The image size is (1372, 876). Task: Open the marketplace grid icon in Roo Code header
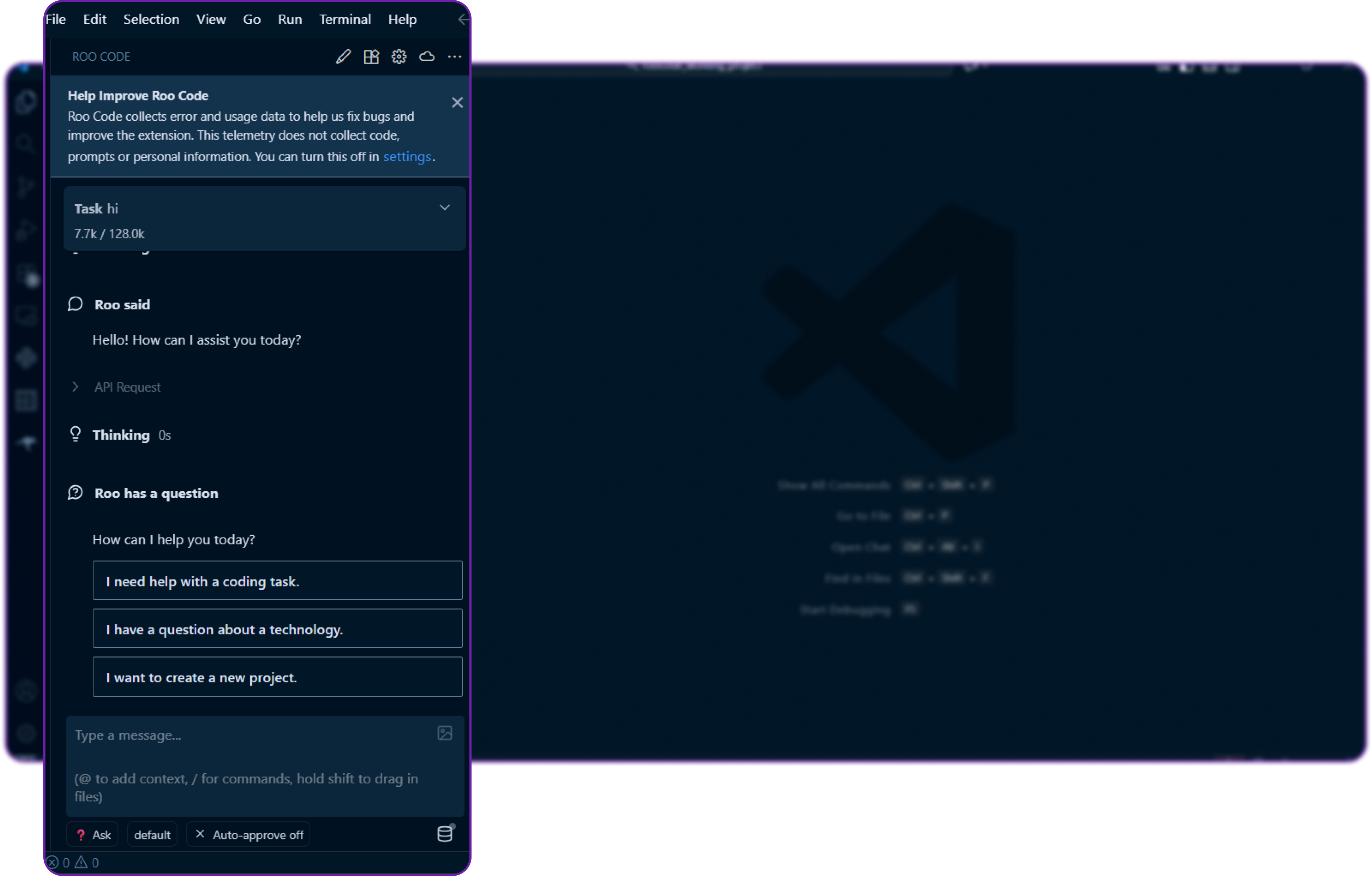[371, 56]
